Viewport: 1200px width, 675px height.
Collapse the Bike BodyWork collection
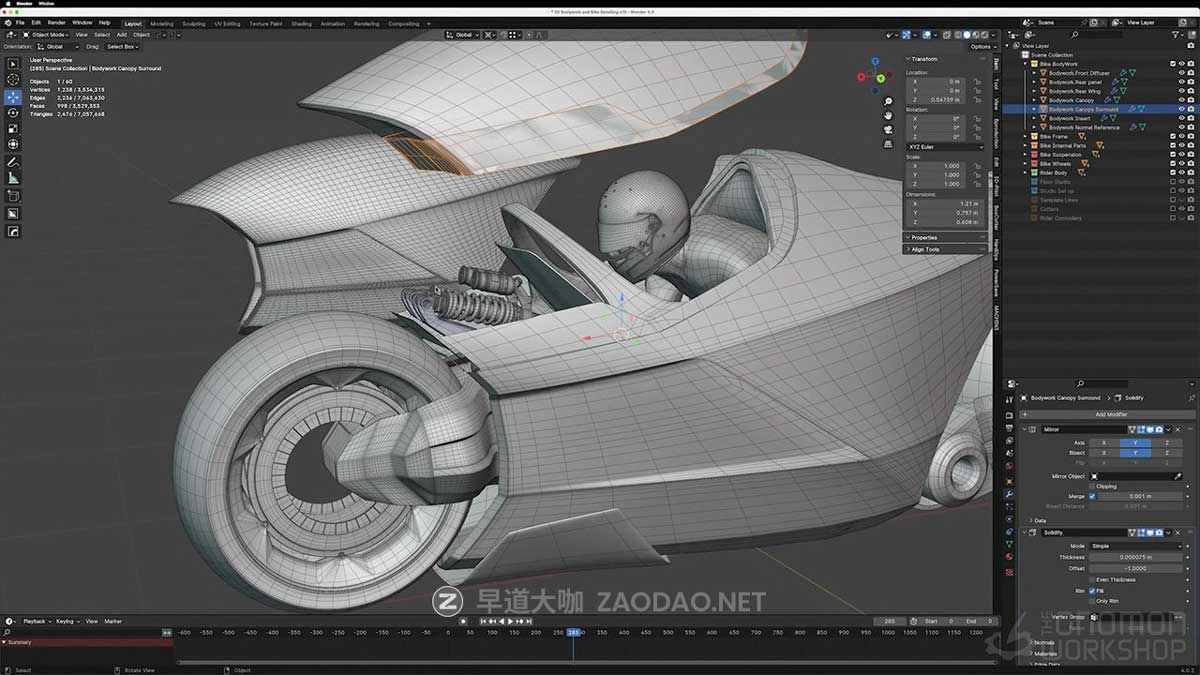point(1026,63)
